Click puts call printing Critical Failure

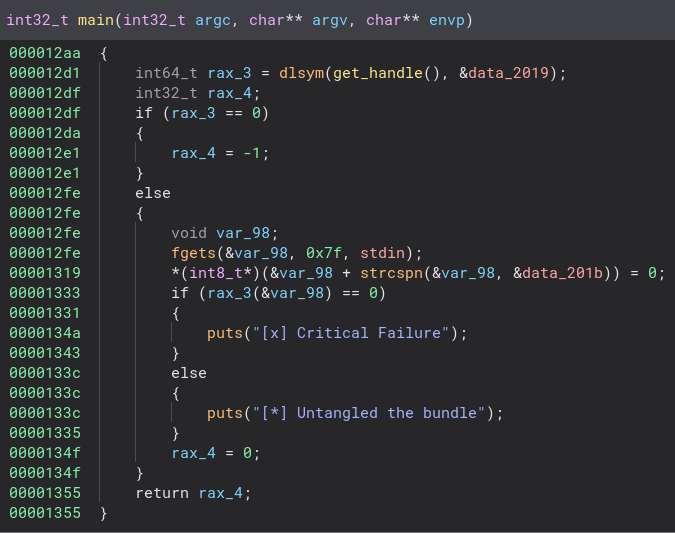[x=224, y=333]
